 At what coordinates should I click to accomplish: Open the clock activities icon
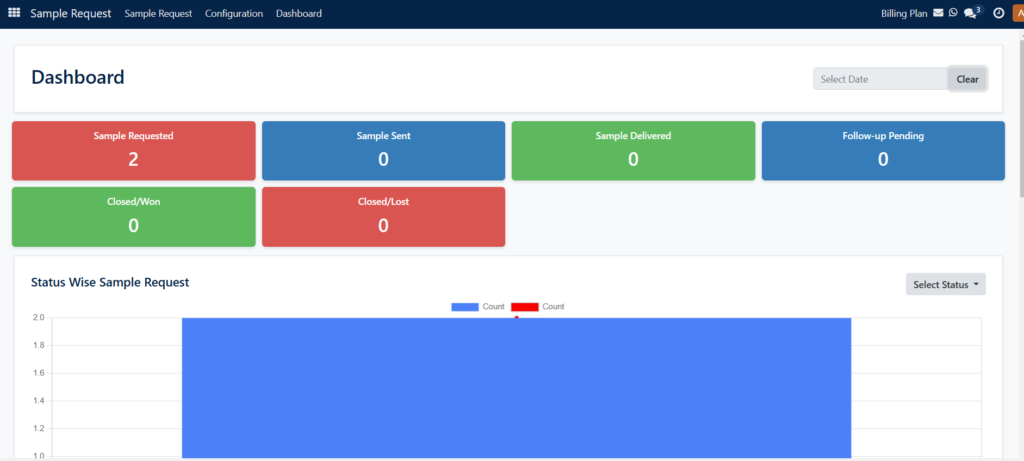998,13
